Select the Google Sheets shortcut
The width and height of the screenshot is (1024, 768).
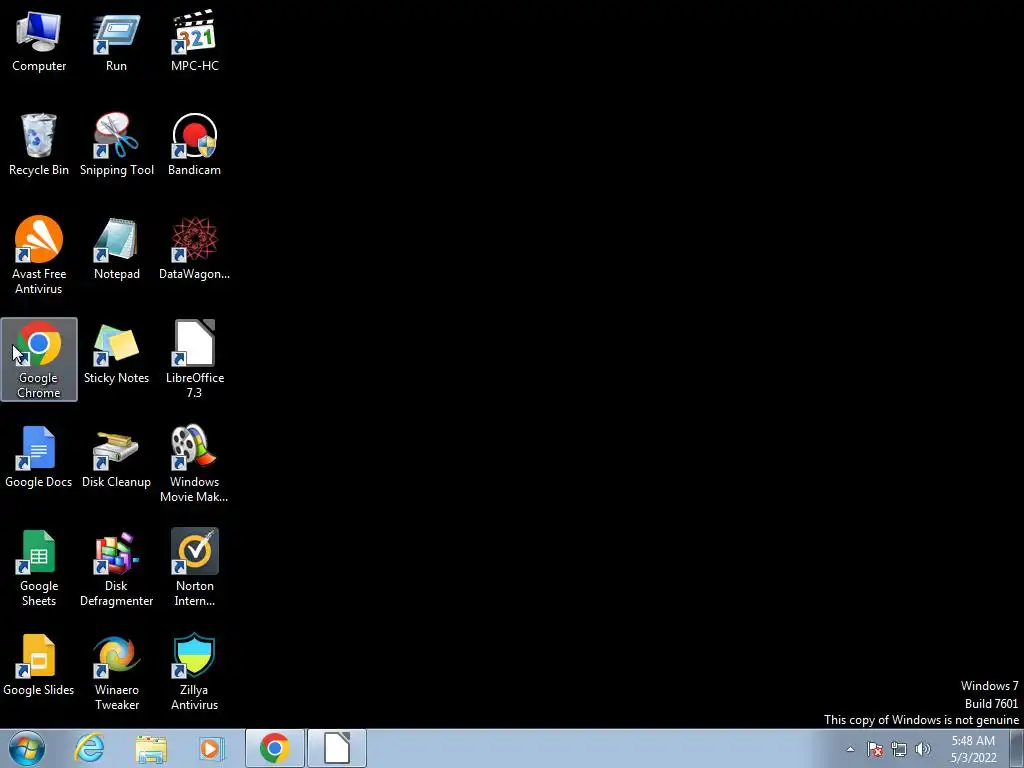click(x=39, y=568)
